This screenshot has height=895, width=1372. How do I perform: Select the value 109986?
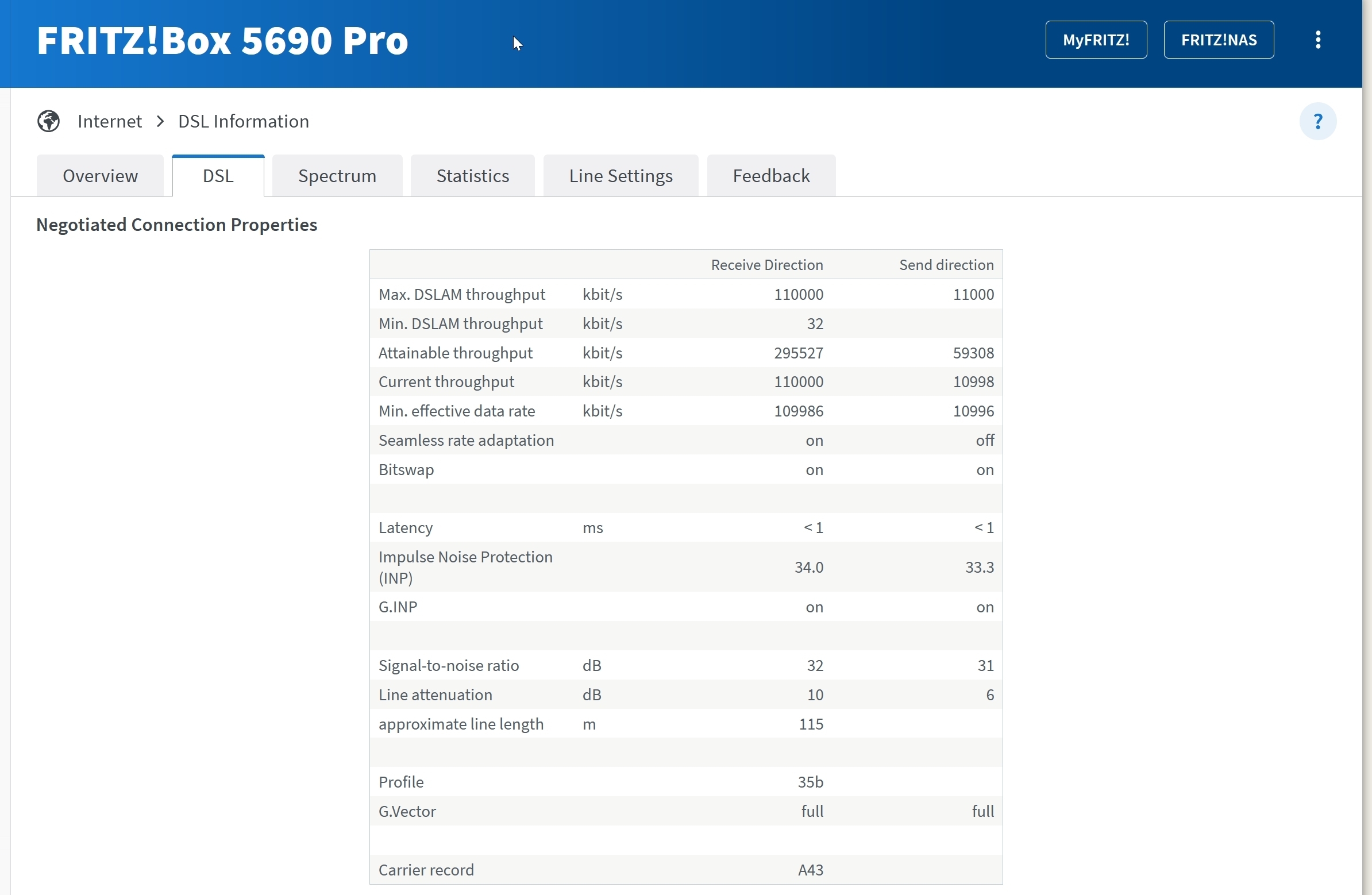[799, 411]
